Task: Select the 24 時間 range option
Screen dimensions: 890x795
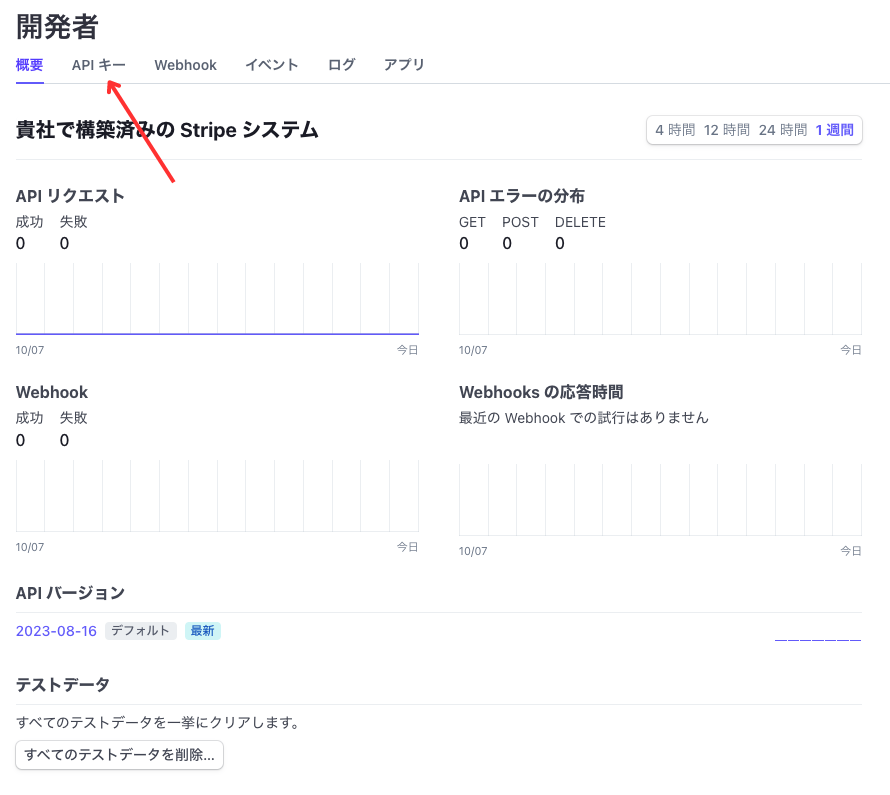Action: point(783,130)
